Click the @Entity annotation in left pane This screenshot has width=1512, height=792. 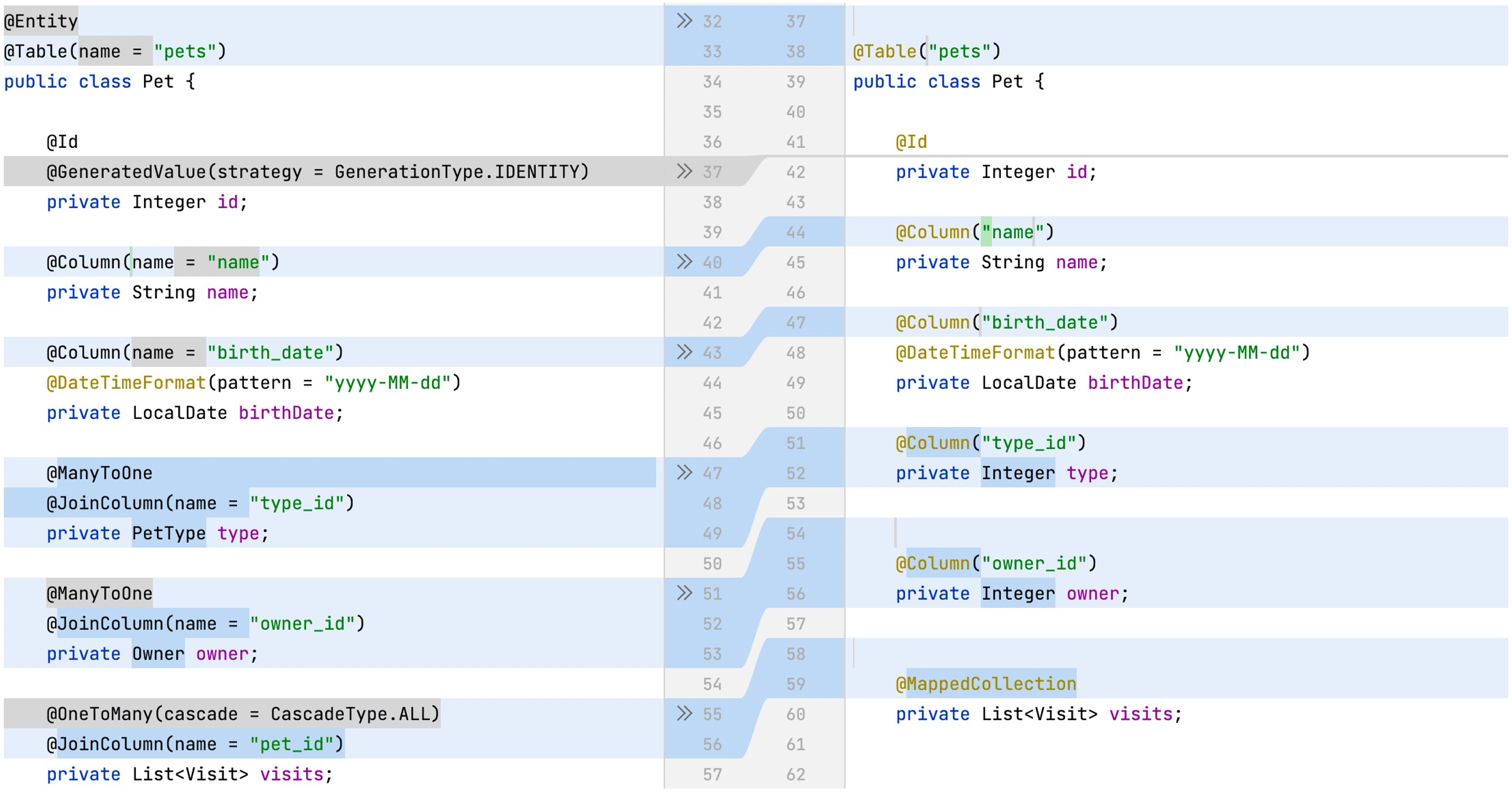coord(41,21)
